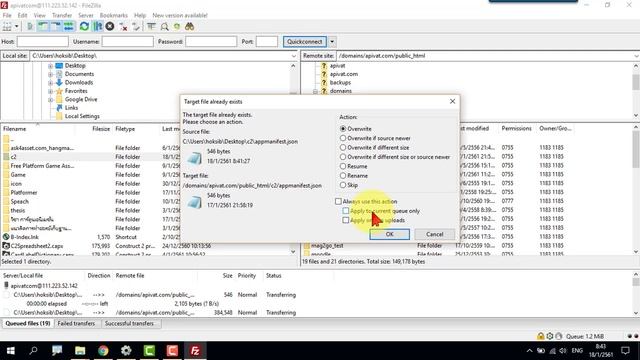Screen dimensions: 640x360
Task: Open the Edit menu
Action: (x=22, y=15)
